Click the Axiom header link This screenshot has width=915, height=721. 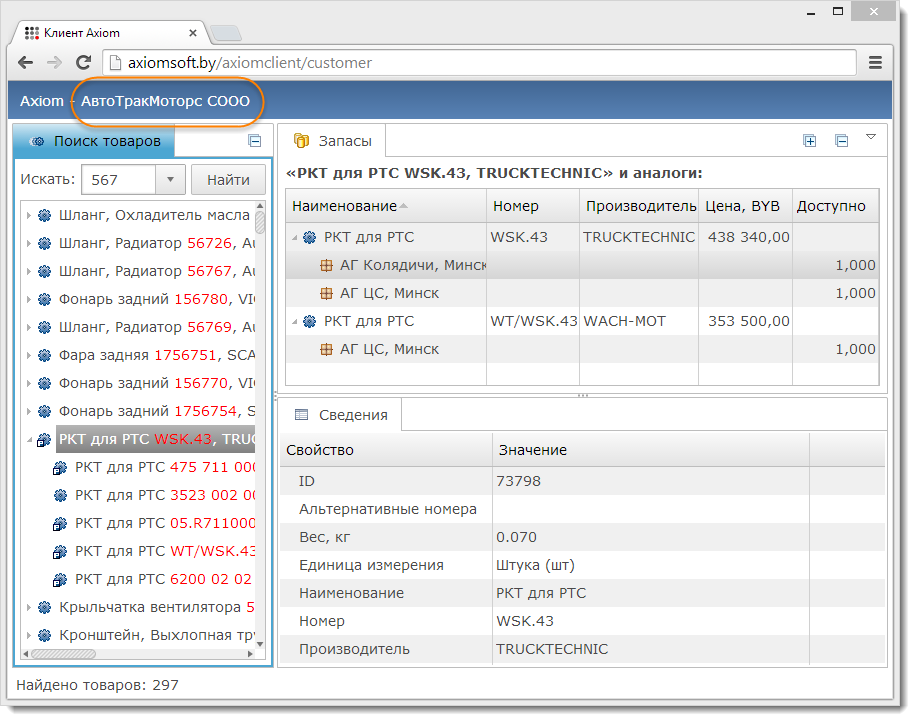(41, 101)
